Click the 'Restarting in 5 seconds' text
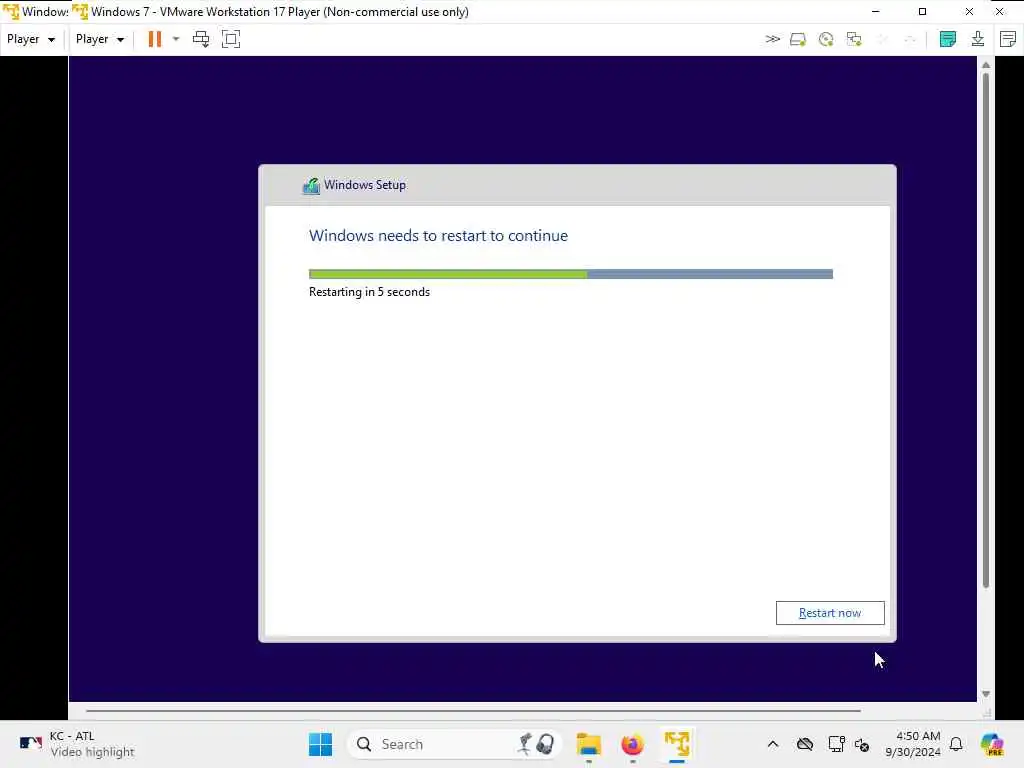 369,292
